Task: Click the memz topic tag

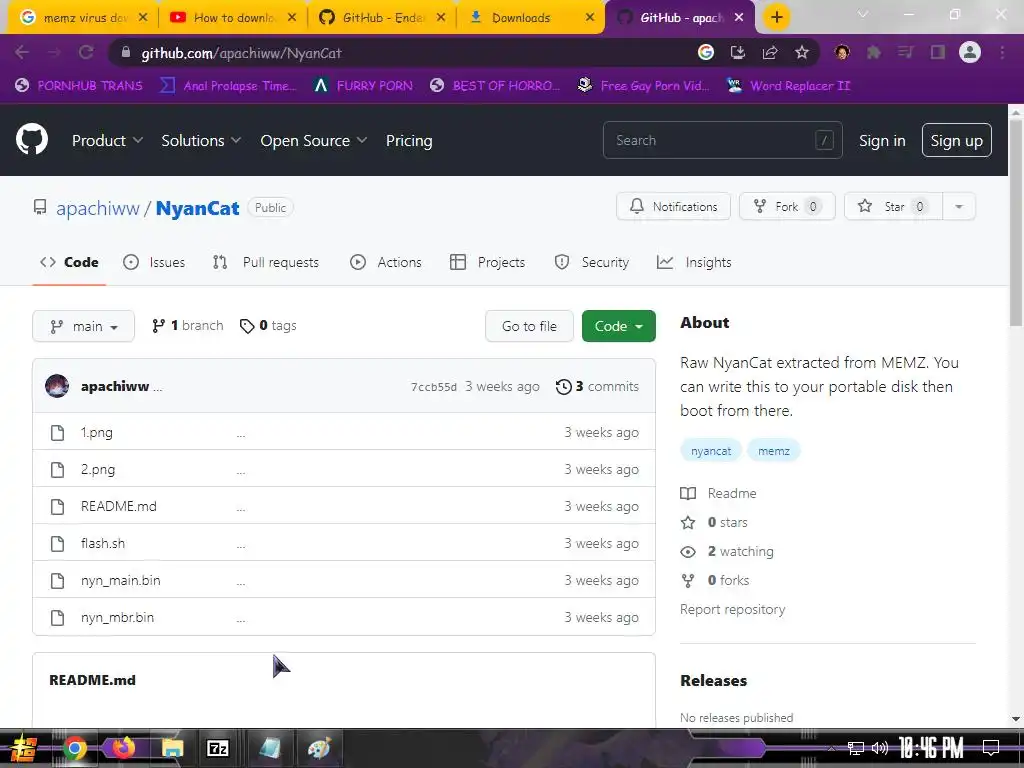Action: [774, 451]
